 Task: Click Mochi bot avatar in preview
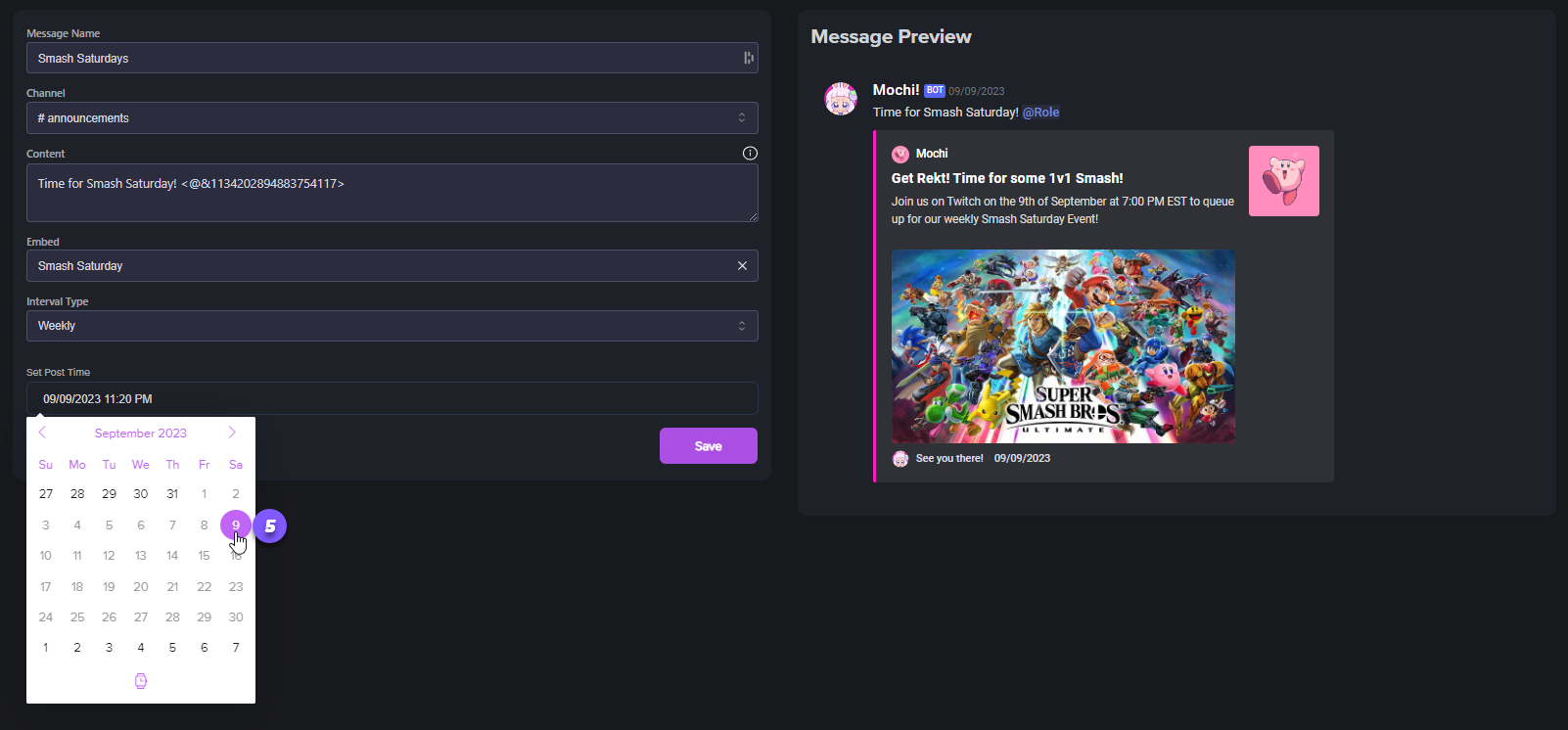[x=841, y=99]
